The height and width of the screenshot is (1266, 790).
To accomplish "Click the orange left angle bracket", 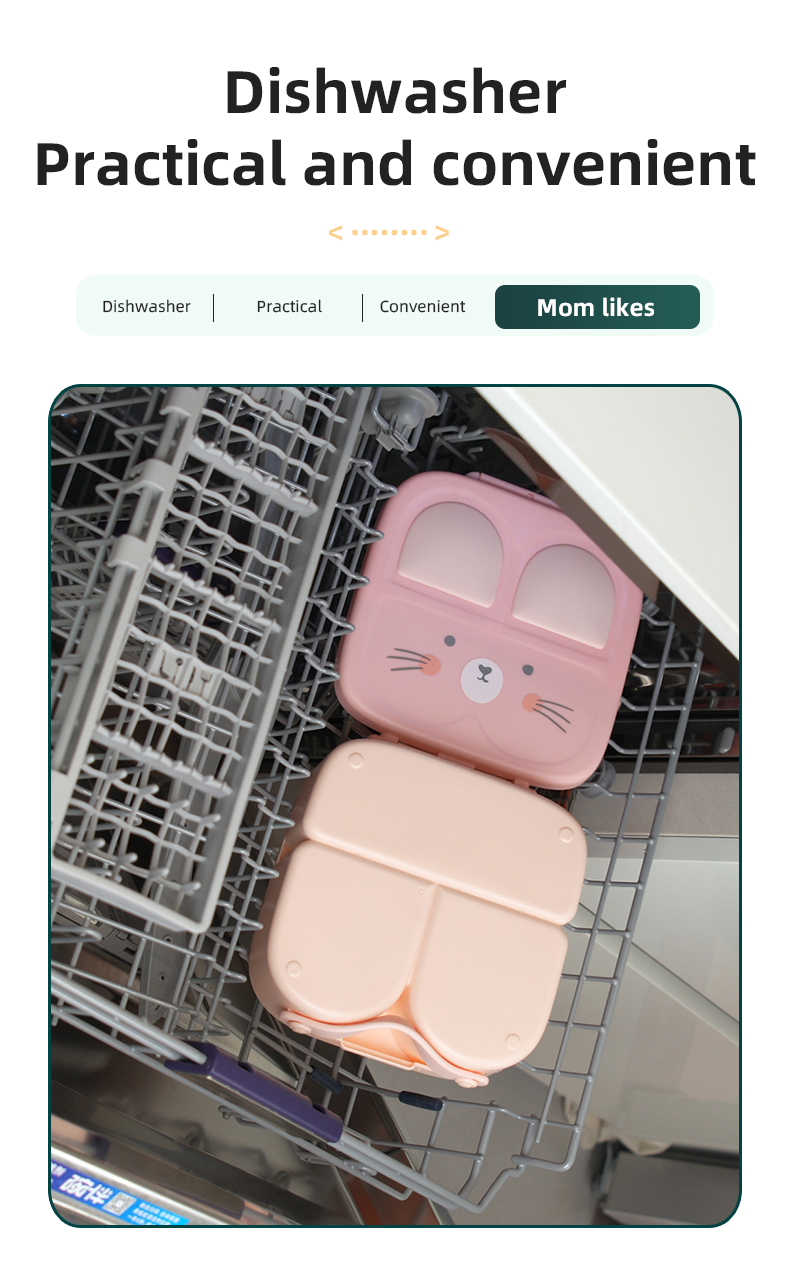I will click(x=335, y=233).
